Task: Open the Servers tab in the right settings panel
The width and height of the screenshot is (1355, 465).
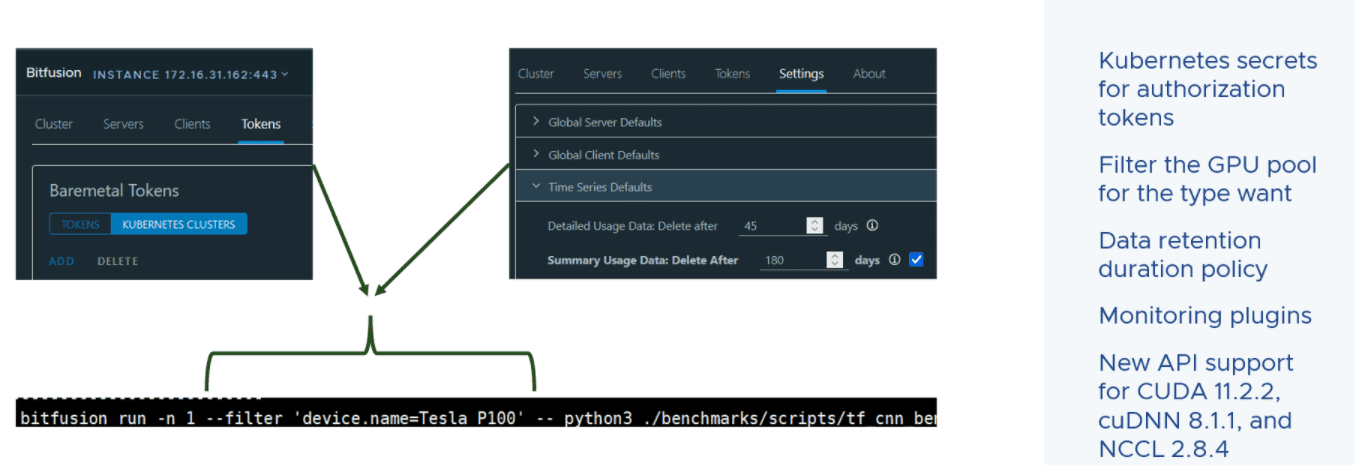Action: click(602, 73)
